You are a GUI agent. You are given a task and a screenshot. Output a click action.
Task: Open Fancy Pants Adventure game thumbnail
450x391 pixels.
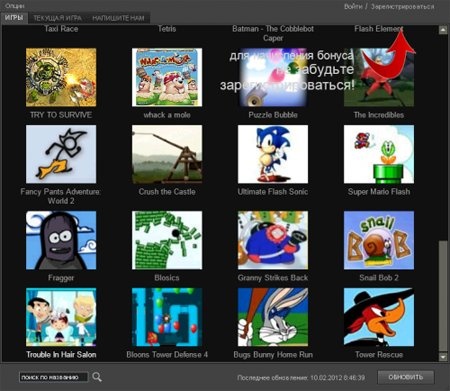(61, 154)
